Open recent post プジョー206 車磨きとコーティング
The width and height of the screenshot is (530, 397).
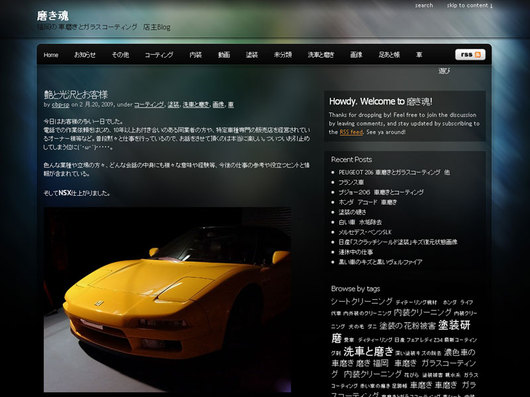click(x=381, y=192)
